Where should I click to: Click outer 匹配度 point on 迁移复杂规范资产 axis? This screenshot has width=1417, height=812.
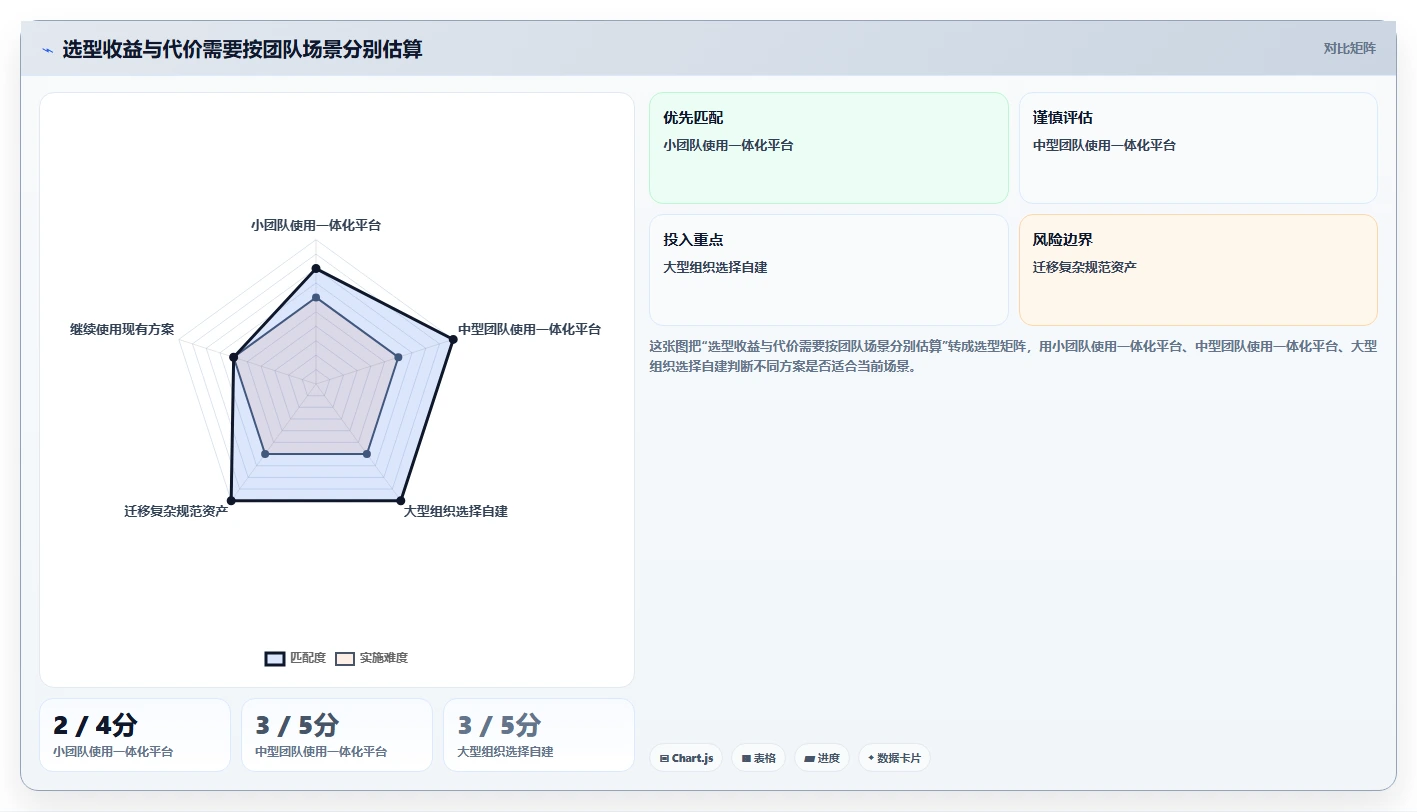click(x=232, y=499)
